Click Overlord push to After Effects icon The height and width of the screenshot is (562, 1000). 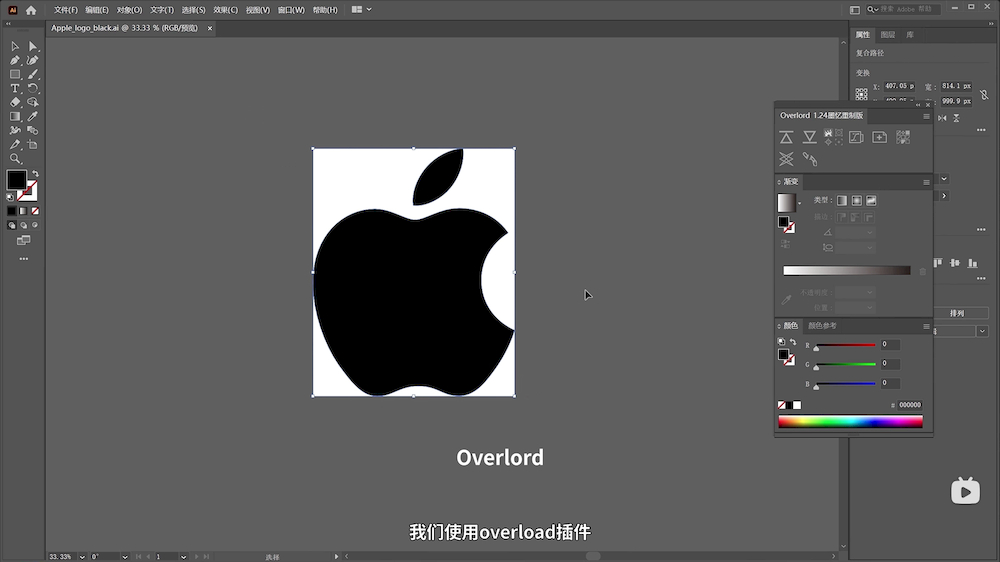786,137
